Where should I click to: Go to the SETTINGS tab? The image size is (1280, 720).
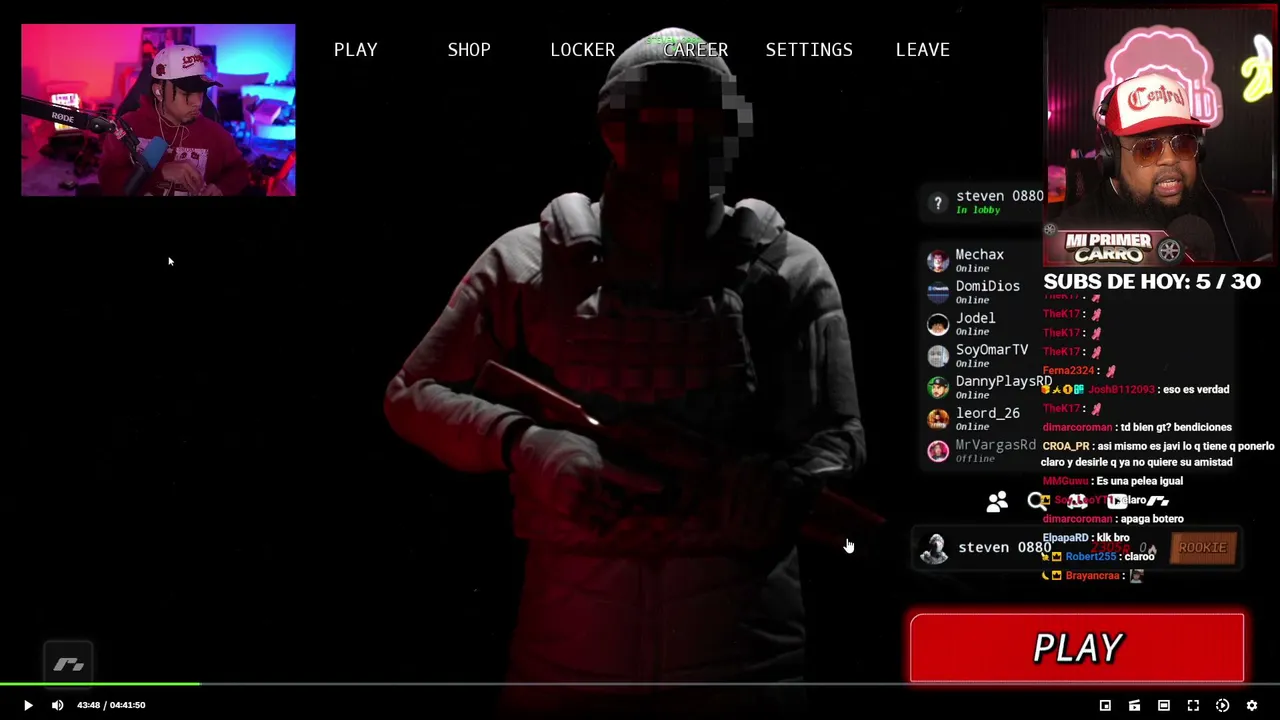click(x=809, y=50)
